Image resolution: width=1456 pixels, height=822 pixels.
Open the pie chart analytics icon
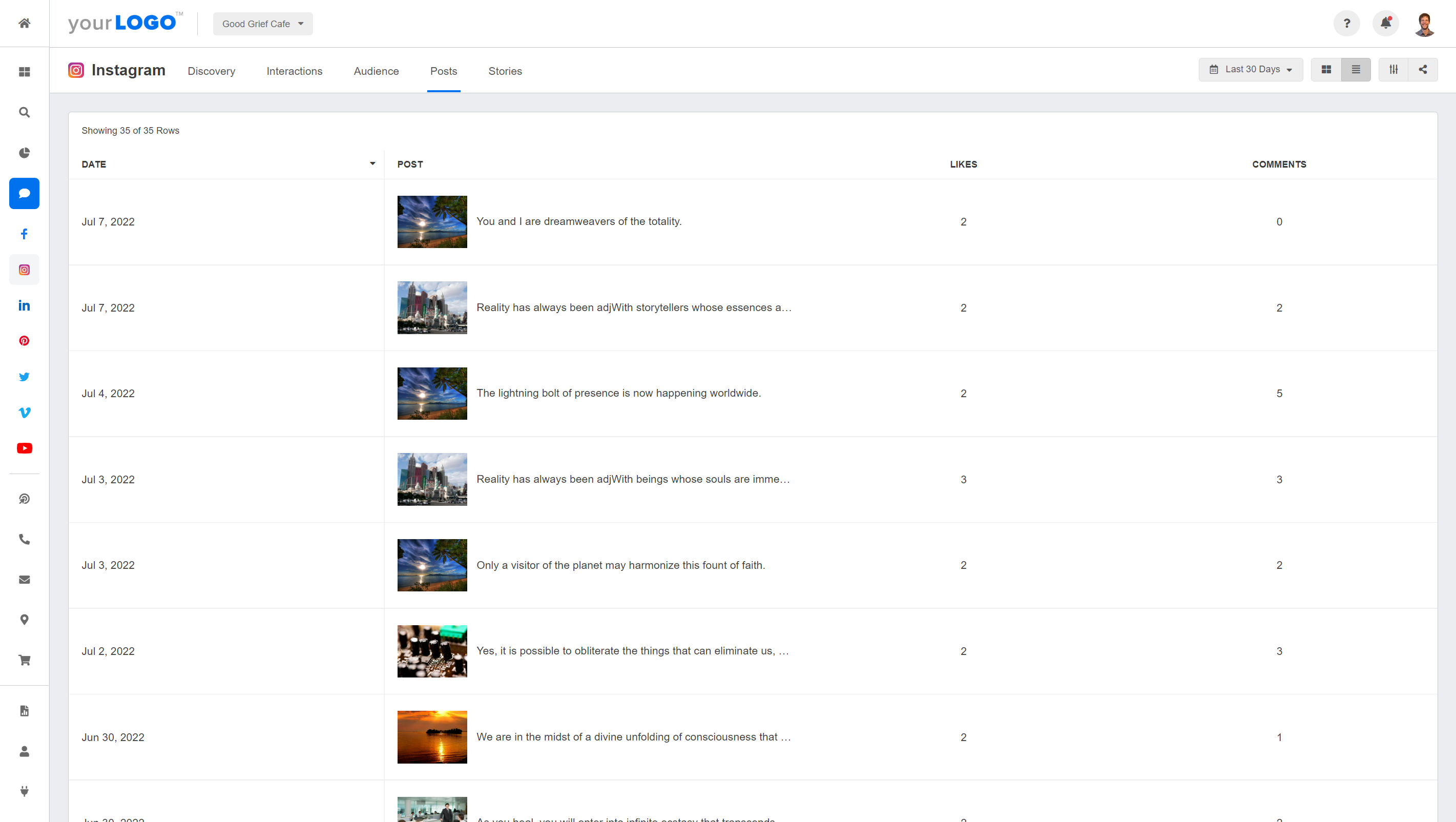[x=24, y=153]
